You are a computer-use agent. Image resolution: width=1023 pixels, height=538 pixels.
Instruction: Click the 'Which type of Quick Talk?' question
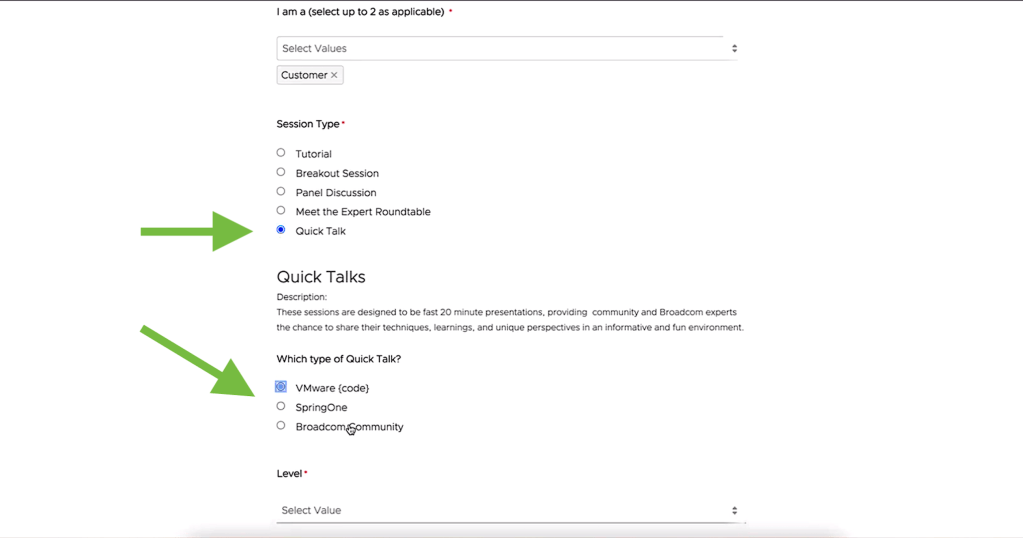click(x=339, y=359)
